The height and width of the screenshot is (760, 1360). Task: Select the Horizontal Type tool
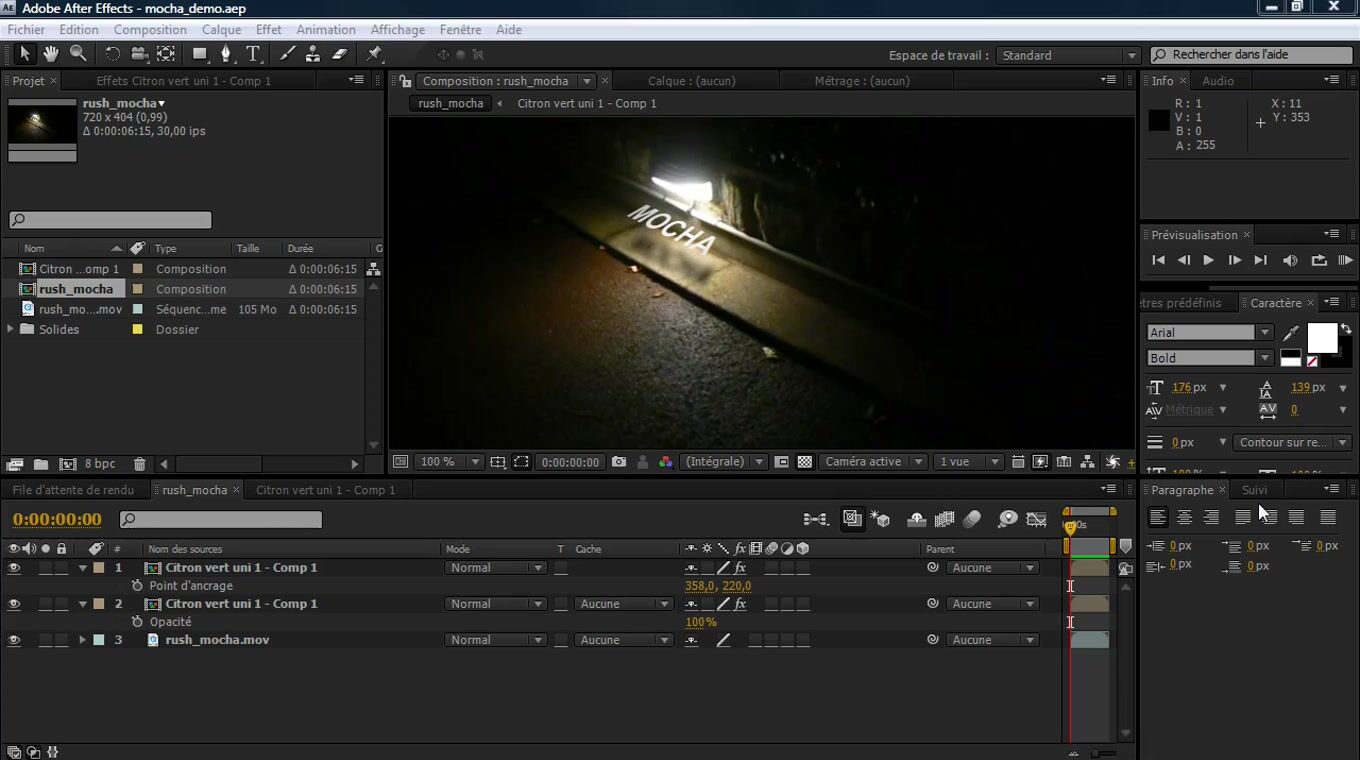[x=253, y=54]
